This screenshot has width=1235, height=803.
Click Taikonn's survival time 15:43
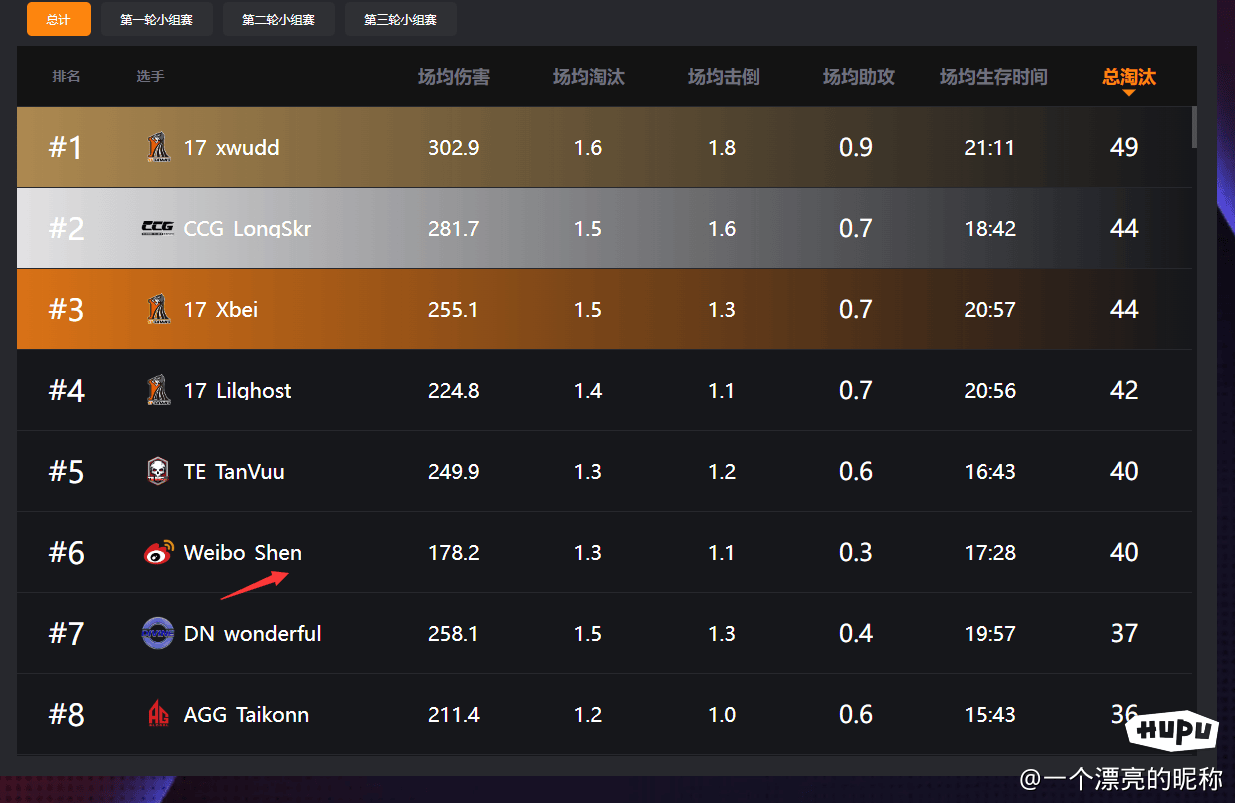click(x=990, y=715)
